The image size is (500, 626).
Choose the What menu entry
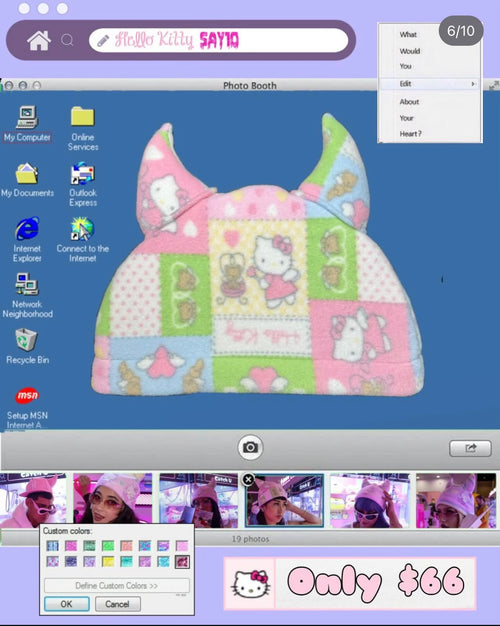click(x=408, y=35)
